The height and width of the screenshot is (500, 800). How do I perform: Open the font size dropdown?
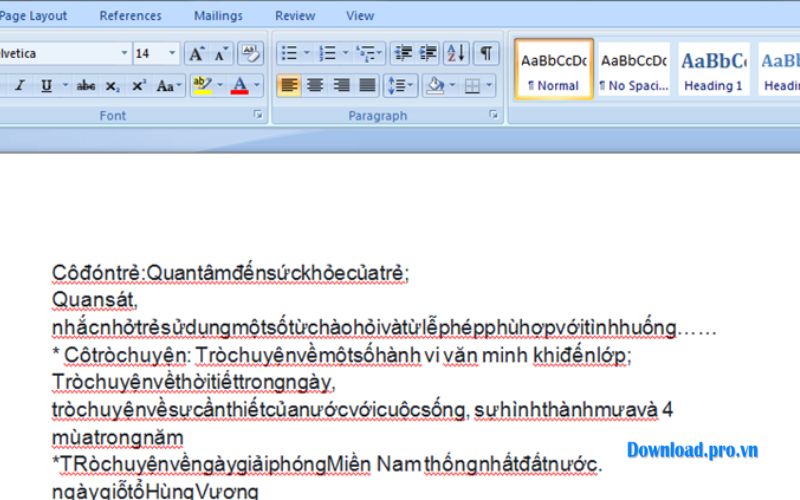[x=173, y=54]
